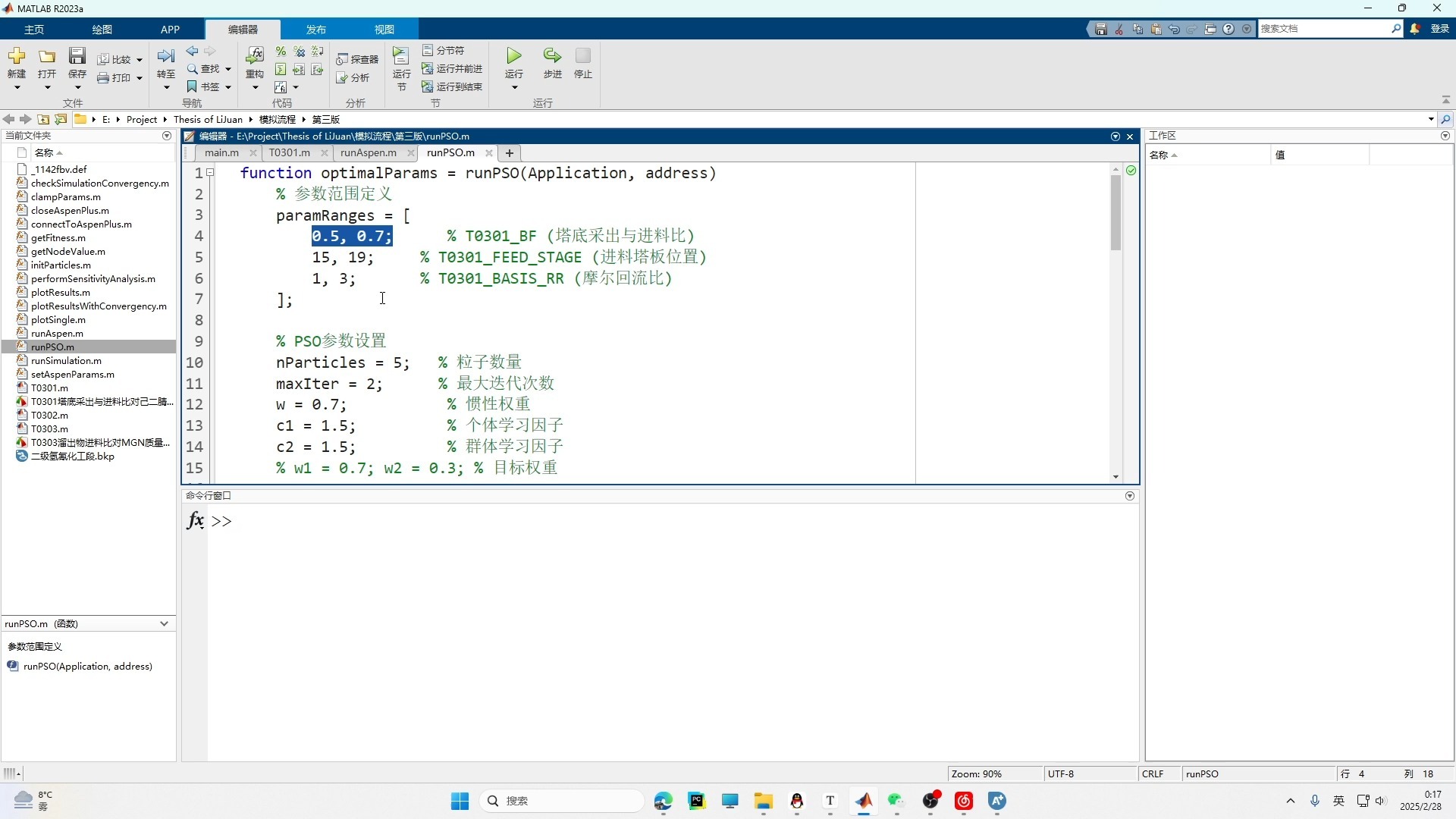Click the comment percent-sign icon

(x=281, y=52)
